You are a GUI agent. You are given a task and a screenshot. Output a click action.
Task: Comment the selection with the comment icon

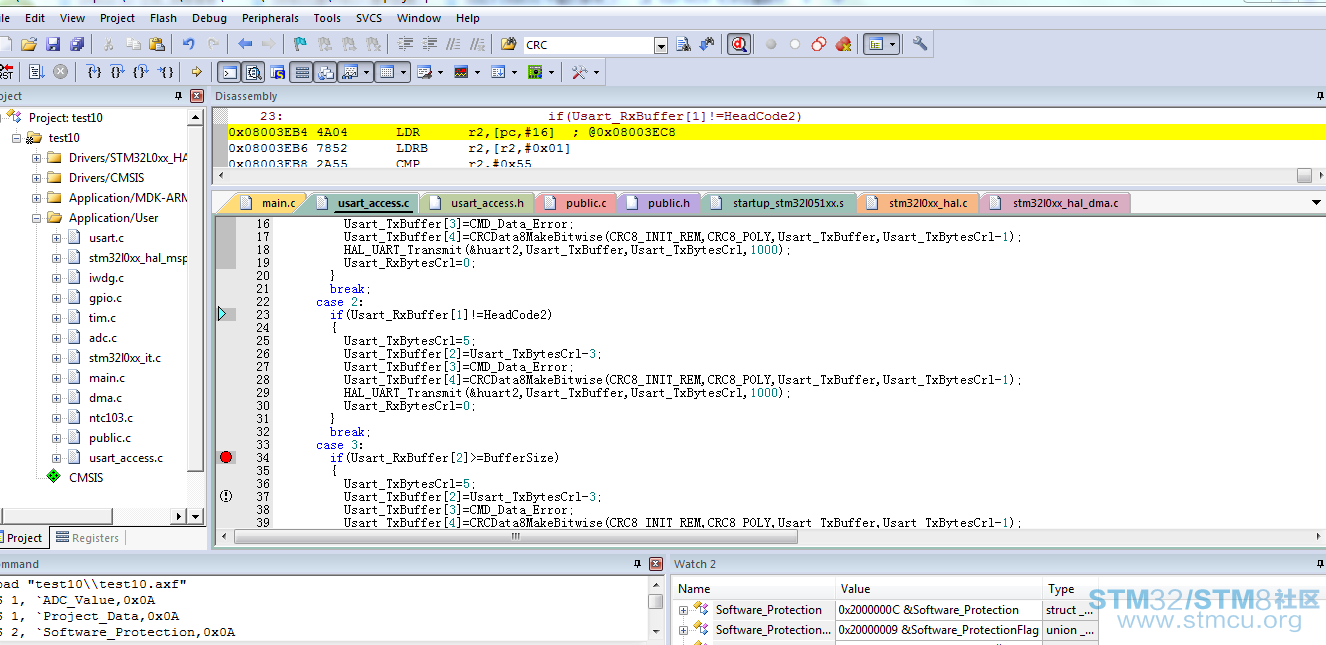coord(453,44)
